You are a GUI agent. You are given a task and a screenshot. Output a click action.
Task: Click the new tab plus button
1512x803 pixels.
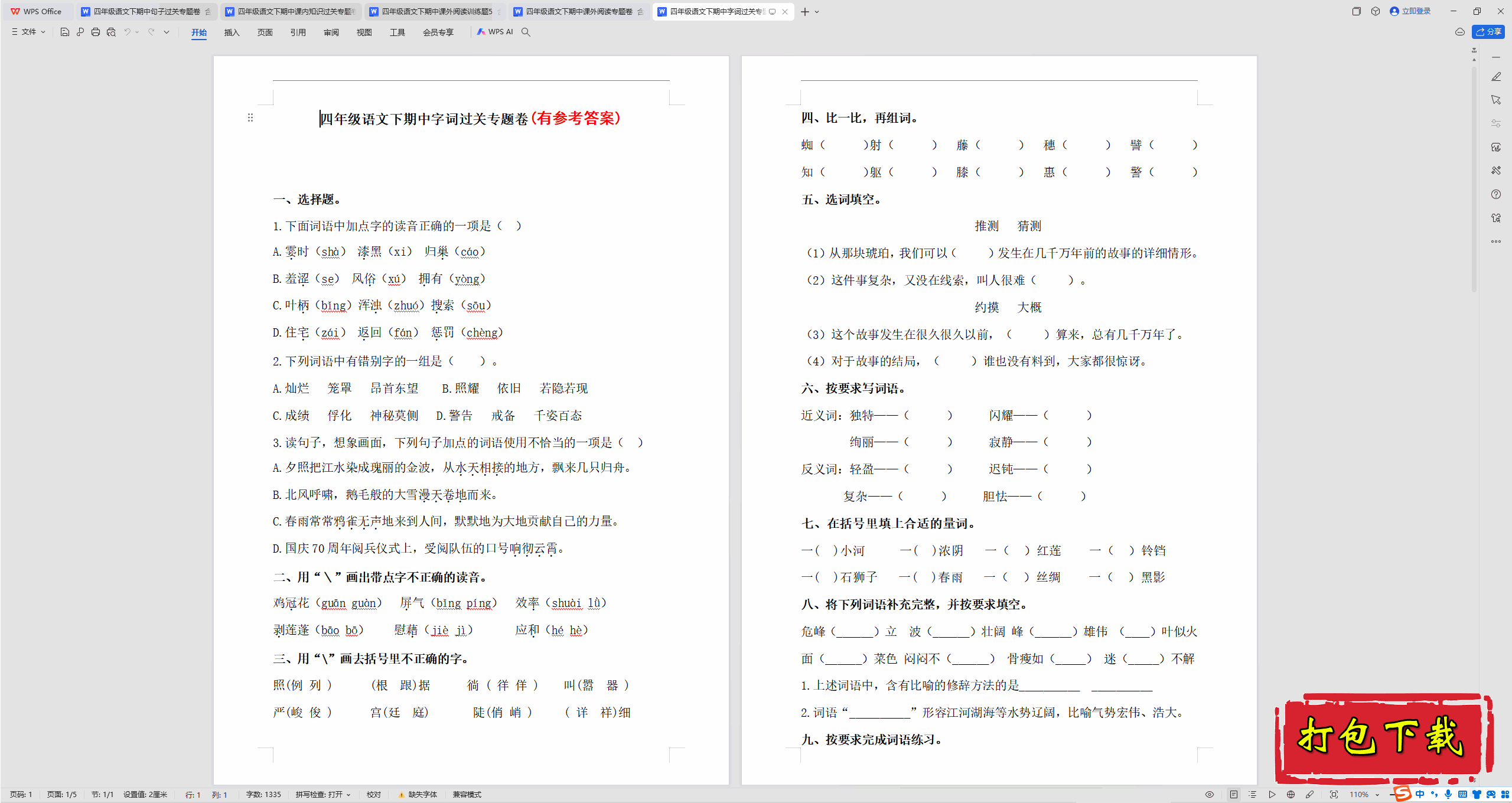click(804, 12)
